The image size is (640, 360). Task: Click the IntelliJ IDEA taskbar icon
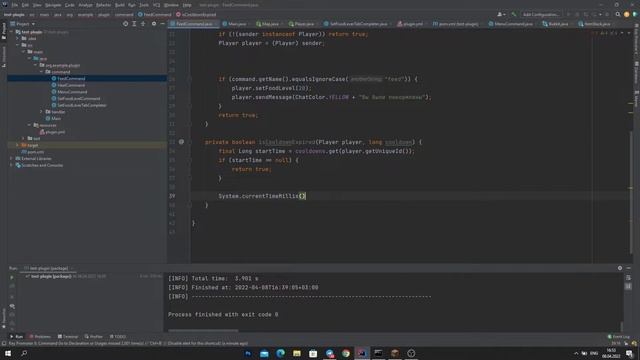pos(362,353)
